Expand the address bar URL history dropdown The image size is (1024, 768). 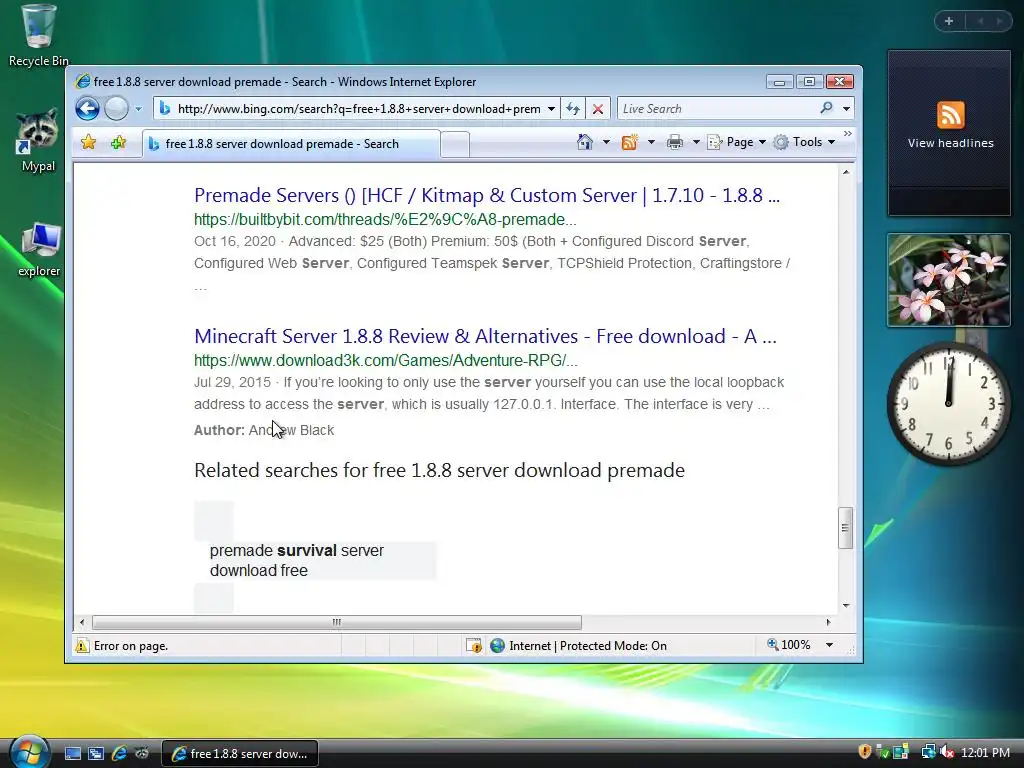(x=551, y=108)
